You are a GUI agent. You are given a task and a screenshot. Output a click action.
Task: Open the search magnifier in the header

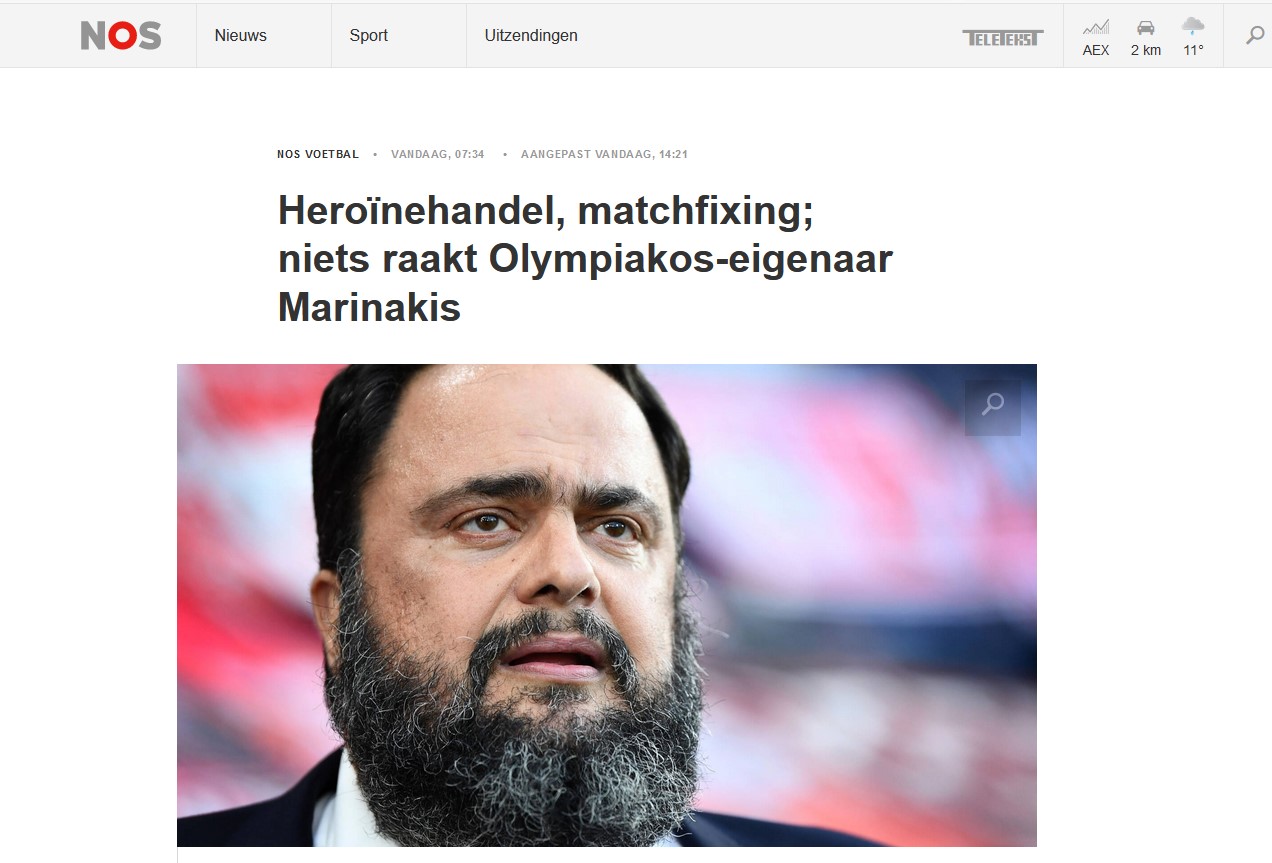tap(1255, 36)
